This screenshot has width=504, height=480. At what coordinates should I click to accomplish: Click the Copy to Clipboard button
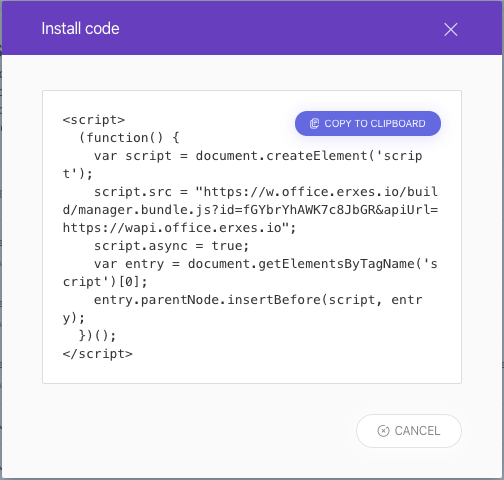pos(368,123)
